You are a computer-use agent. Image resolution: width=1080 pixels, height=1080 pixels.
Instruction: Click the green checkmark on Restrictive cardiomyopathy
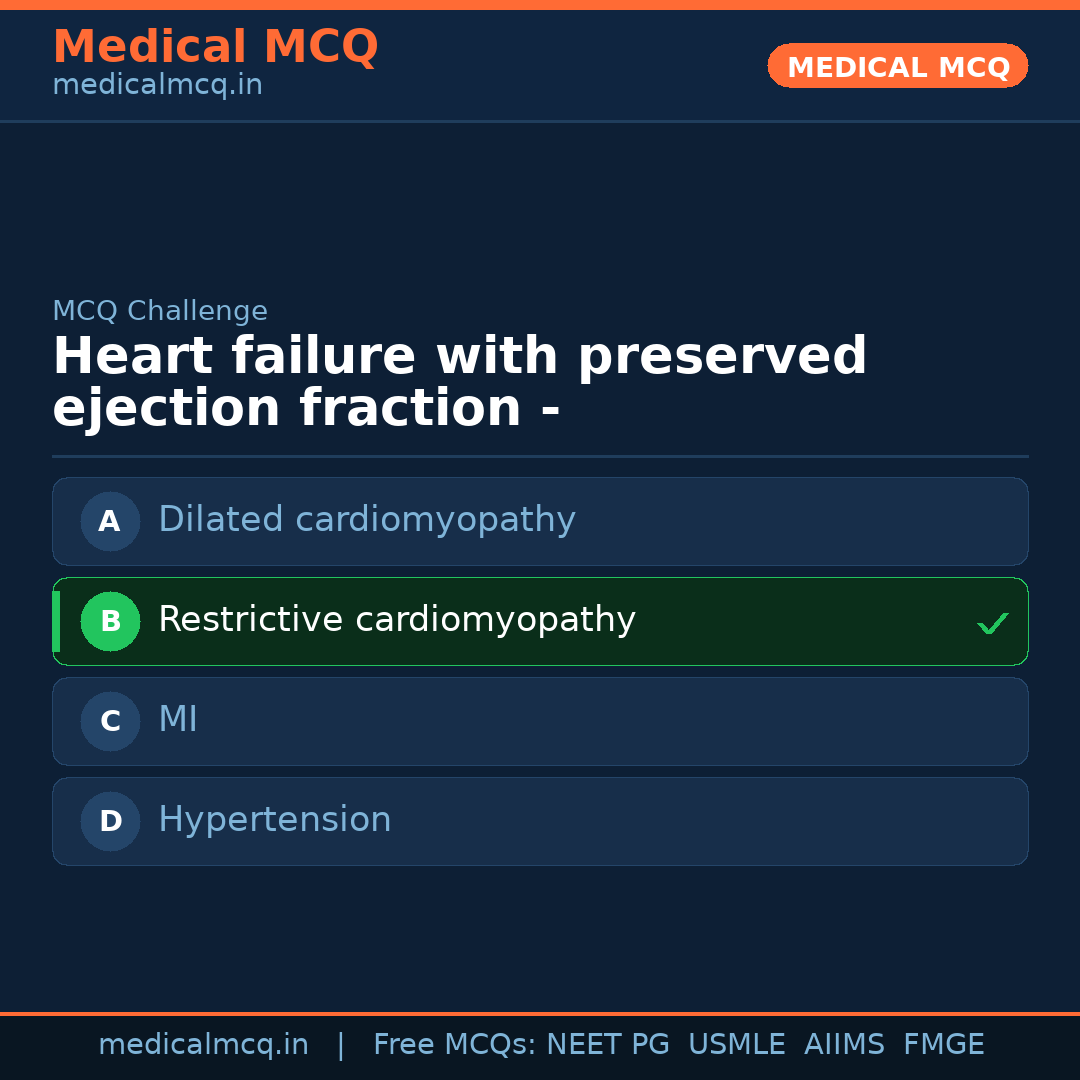click(x=993, y=622)
